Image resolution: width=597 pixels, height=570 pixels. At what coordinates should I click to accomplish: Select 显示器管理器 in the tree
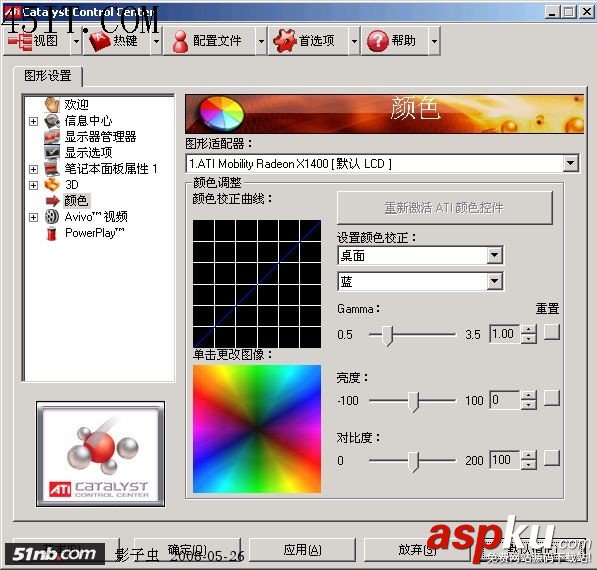point(101,136)
